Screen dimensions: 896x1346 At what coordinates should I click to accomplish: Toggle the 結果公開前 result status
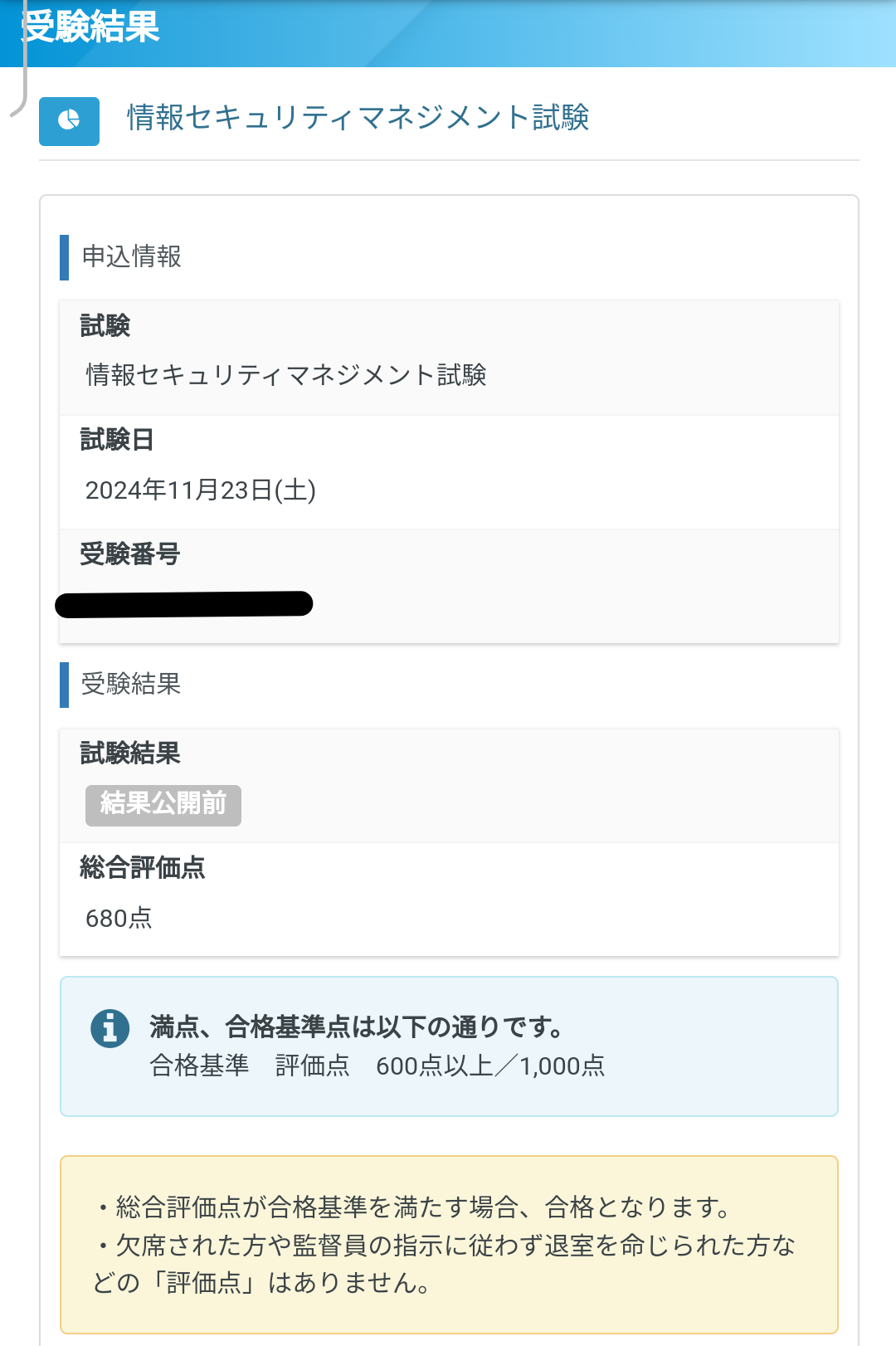click(163, 805)
